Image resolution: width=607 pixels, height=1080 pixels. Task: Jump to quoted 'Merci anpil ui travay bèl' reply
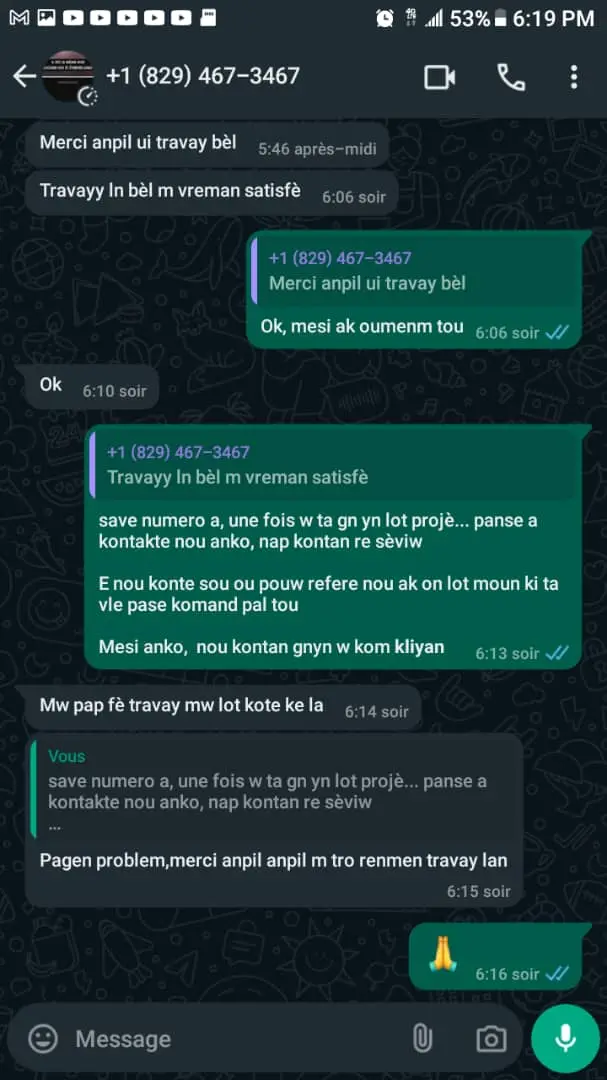click(415, 271)
